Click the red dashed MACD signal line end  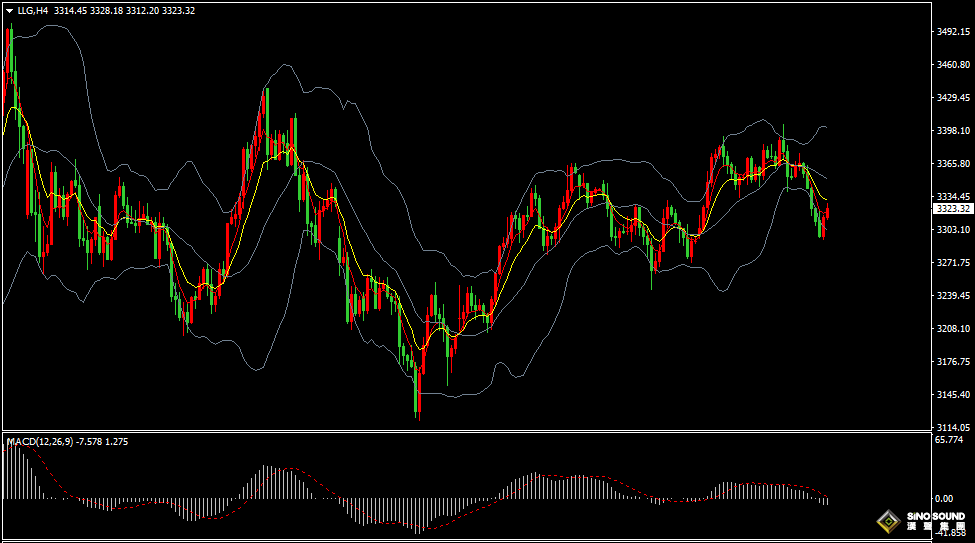(x=825, y=494)
